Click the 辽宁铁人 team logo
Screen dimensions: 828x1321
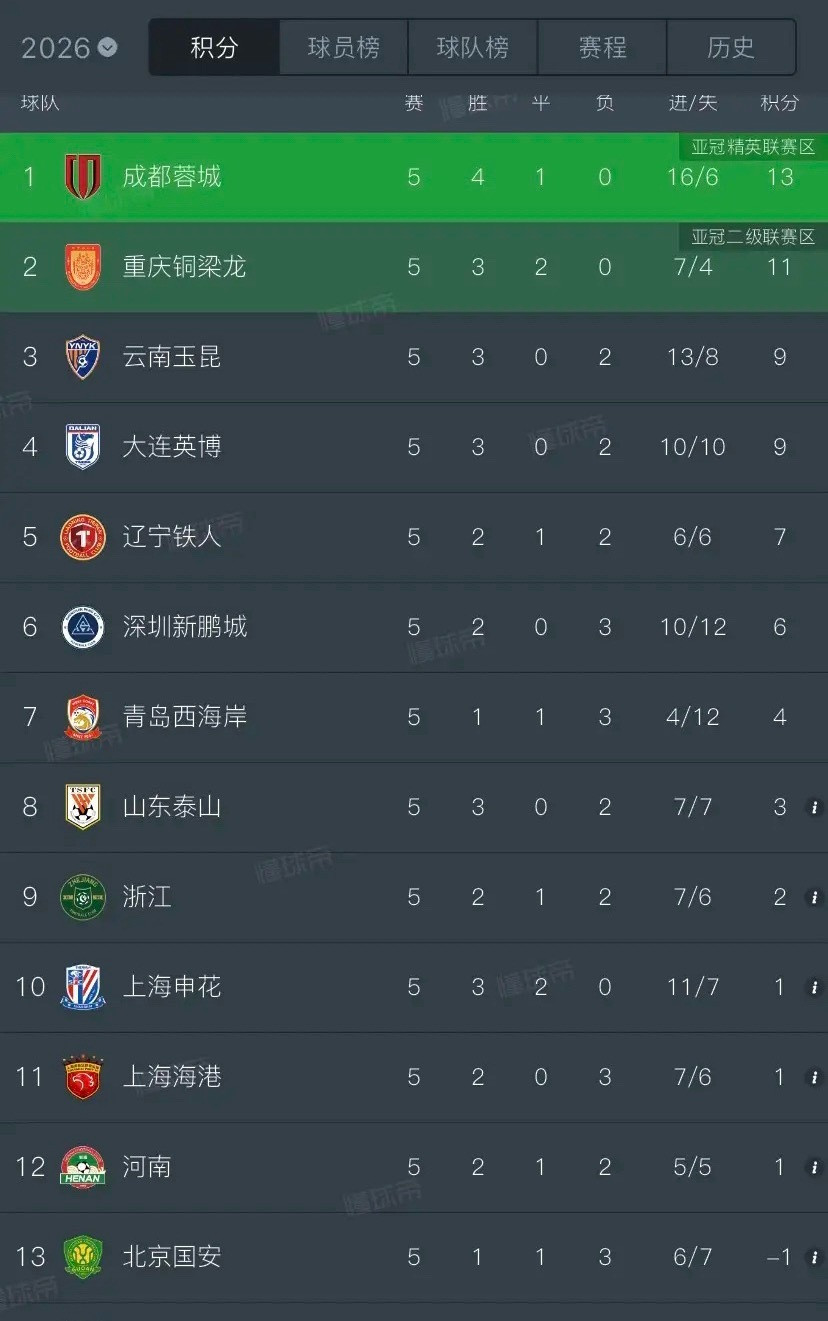coord(83,537)
